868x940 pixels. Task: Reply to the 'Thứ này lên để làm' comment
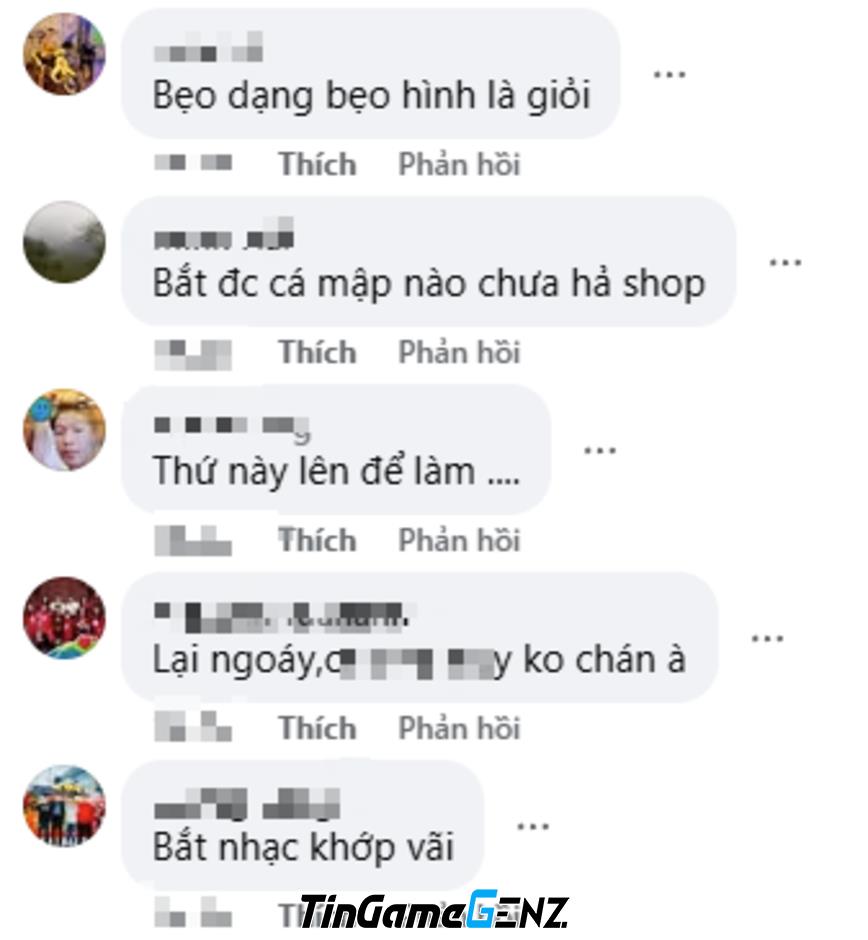coord(459,540)
